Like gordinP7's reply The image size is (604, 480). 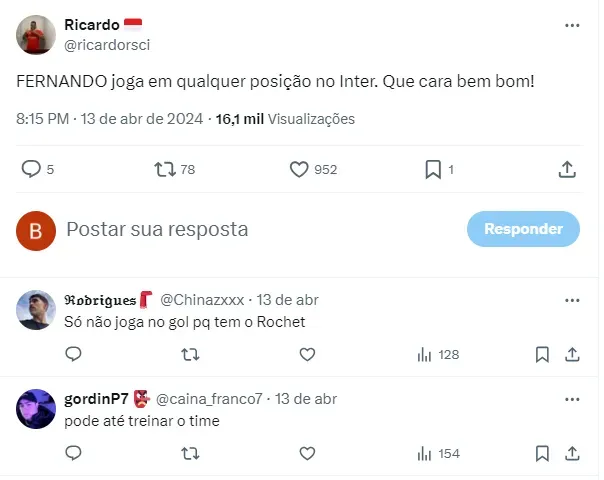click(x=307, y=453)
